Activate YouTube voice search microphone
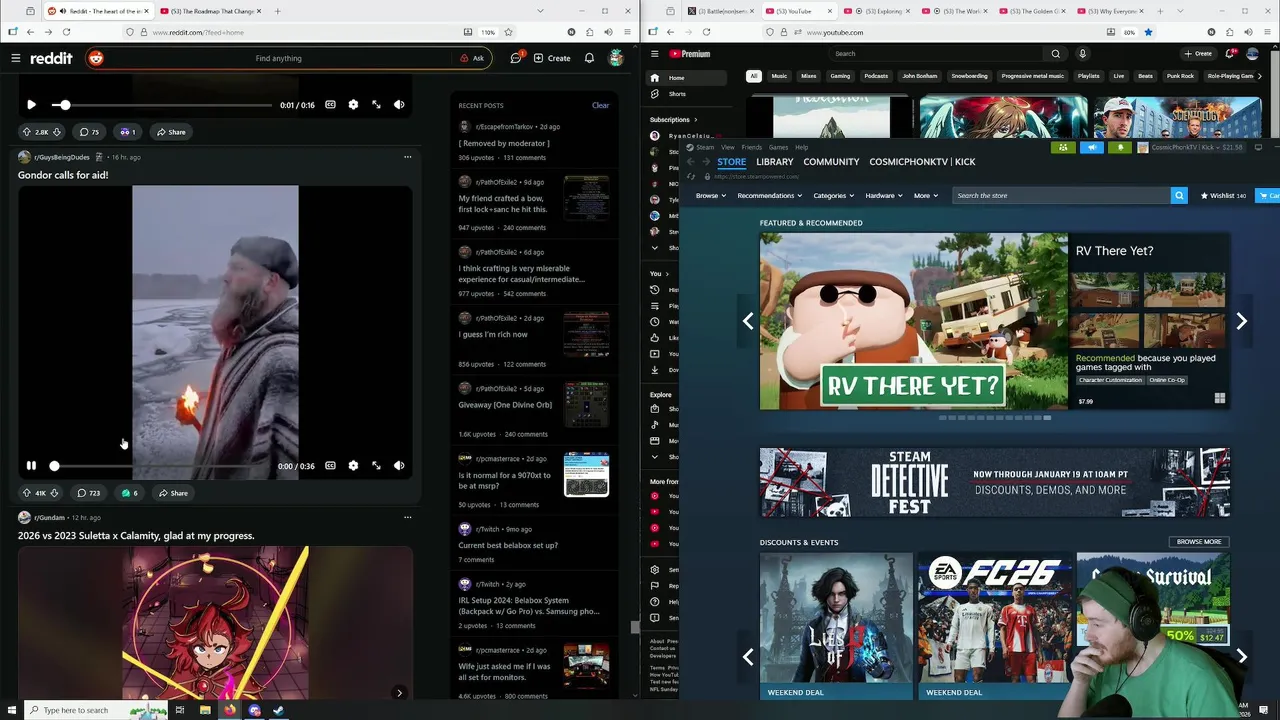This screenshot has width=1280, height=720. [1082, 54]
